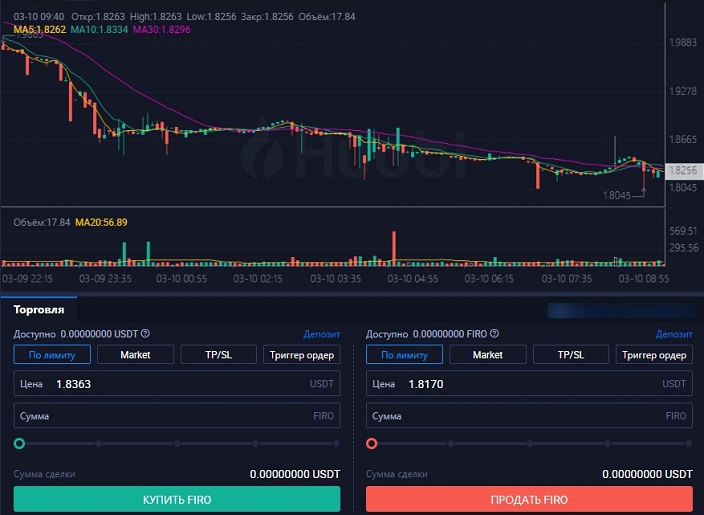Image resolution: width=704 pixels, height=515 pixels.
Task: Click the buy Сумма сделки 0.00000000 USDT value
Action: pyautogui.click(x=295, y=474)
